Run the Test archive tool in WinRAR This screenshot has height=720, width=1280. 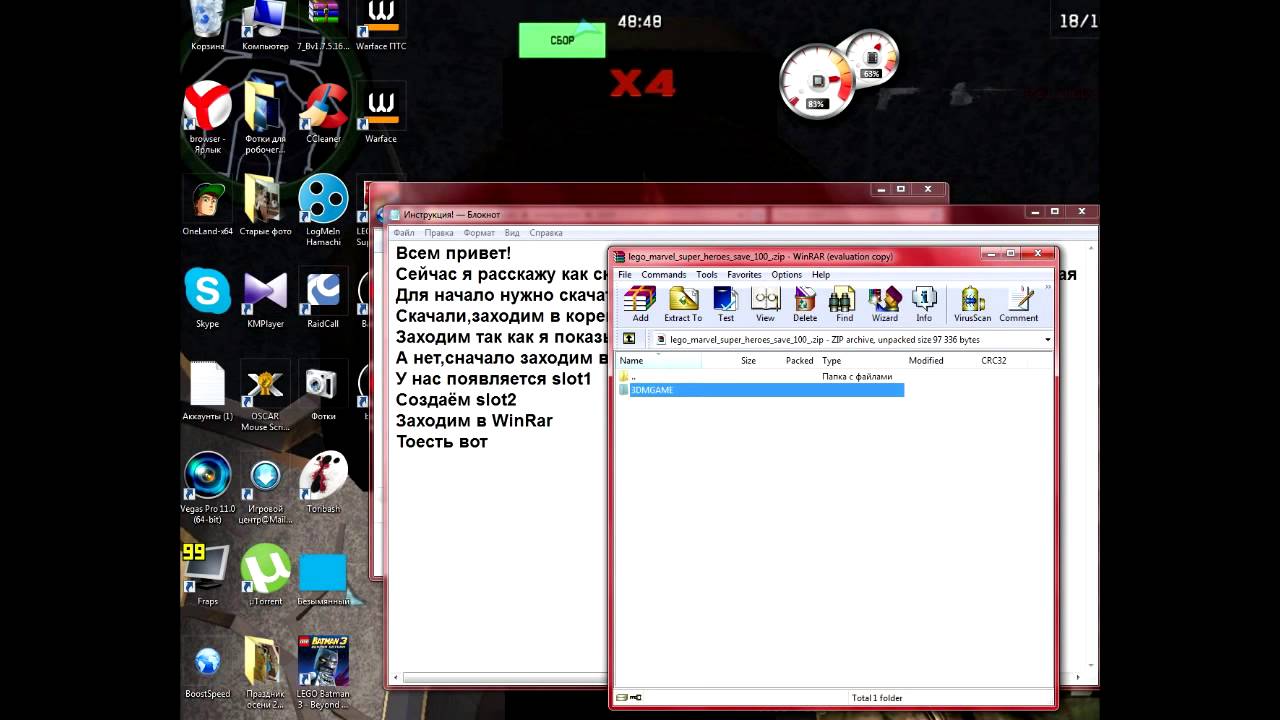[x=726, y=304]
